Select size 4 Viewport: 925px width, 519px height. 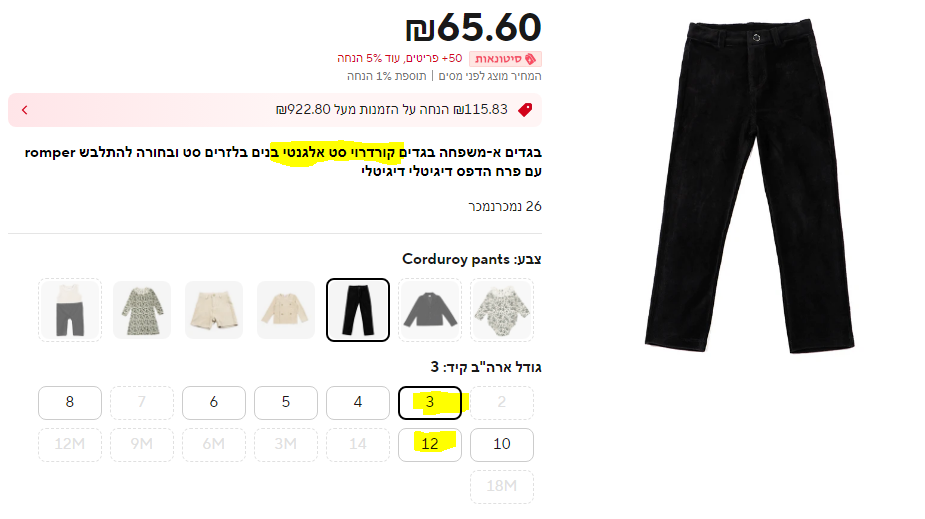pyautogui.click(x=357, y=403)
